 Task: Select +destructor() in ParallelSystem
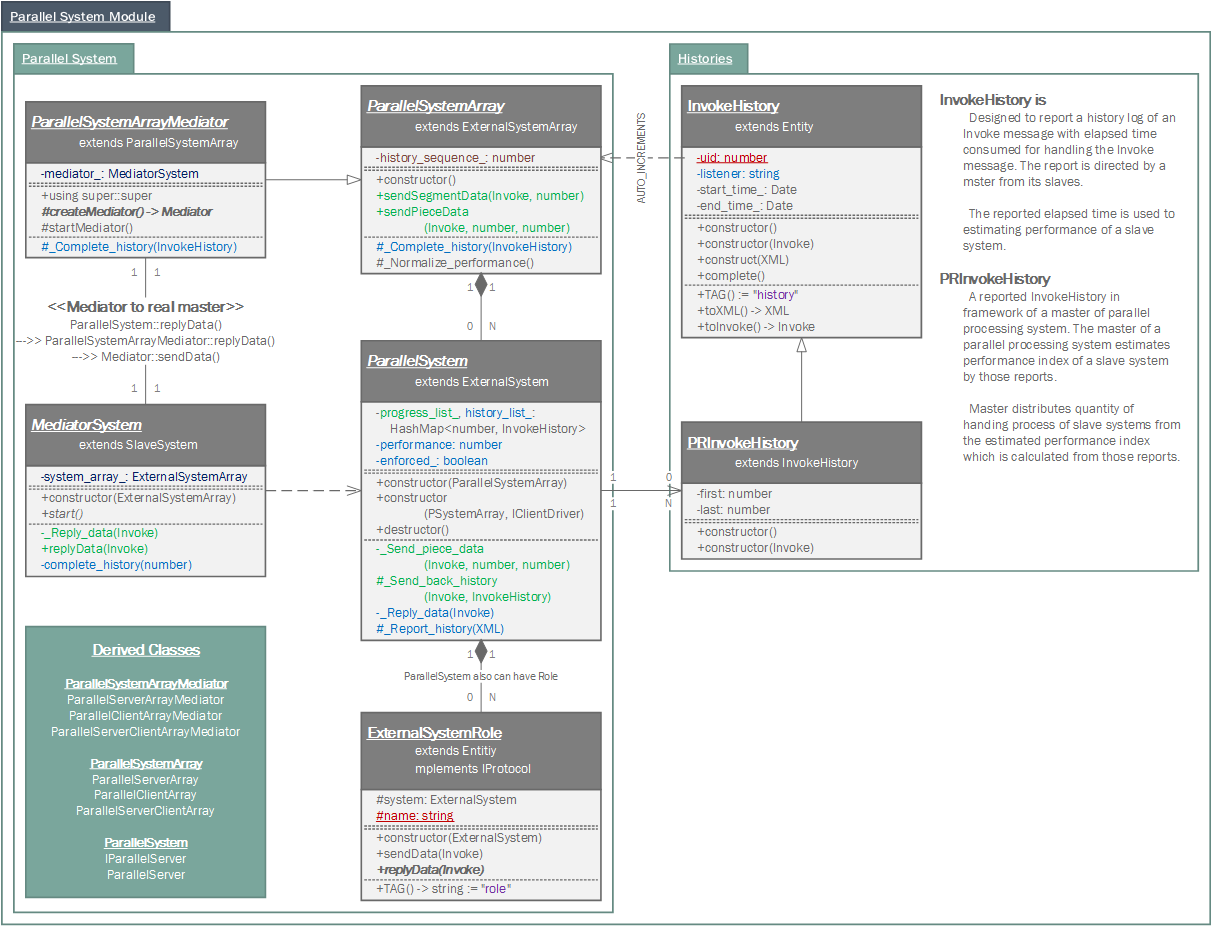pyautogui.click(x=413, y=530)
